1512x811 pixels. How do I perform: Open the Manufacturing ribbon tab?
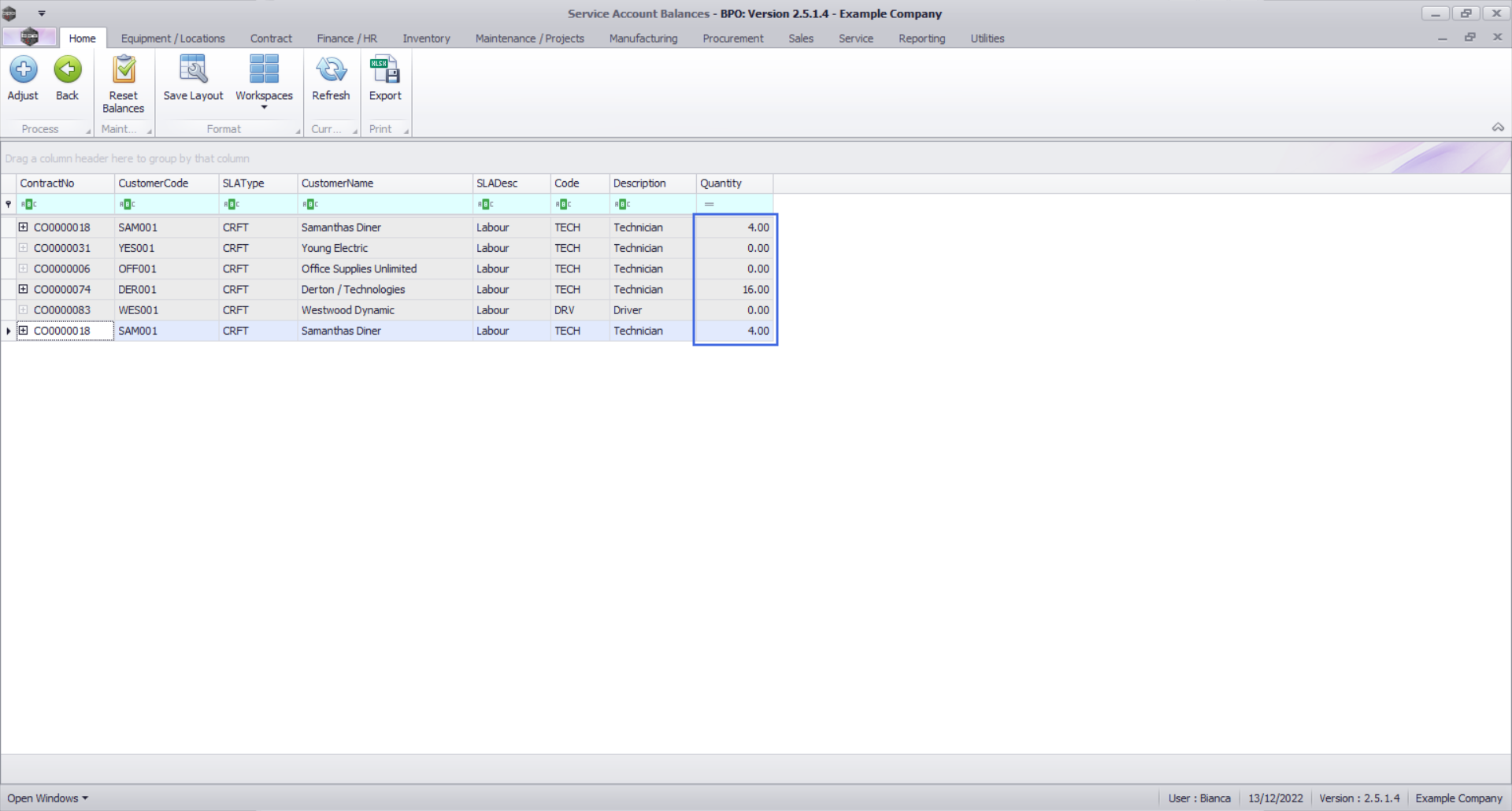tap(643, 38)
